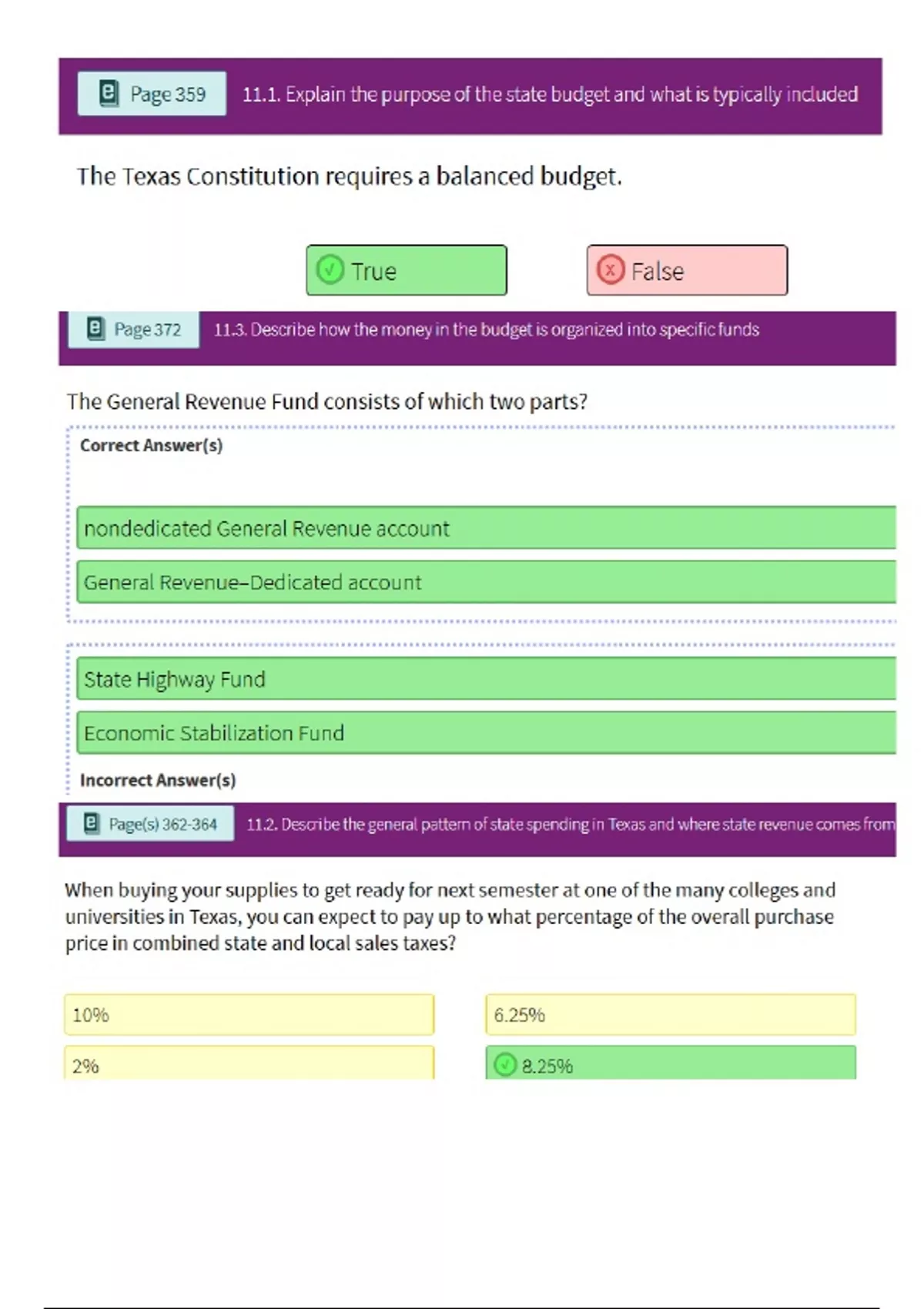Select the True answer option
Screen dimensions: 924x1309
406,270
